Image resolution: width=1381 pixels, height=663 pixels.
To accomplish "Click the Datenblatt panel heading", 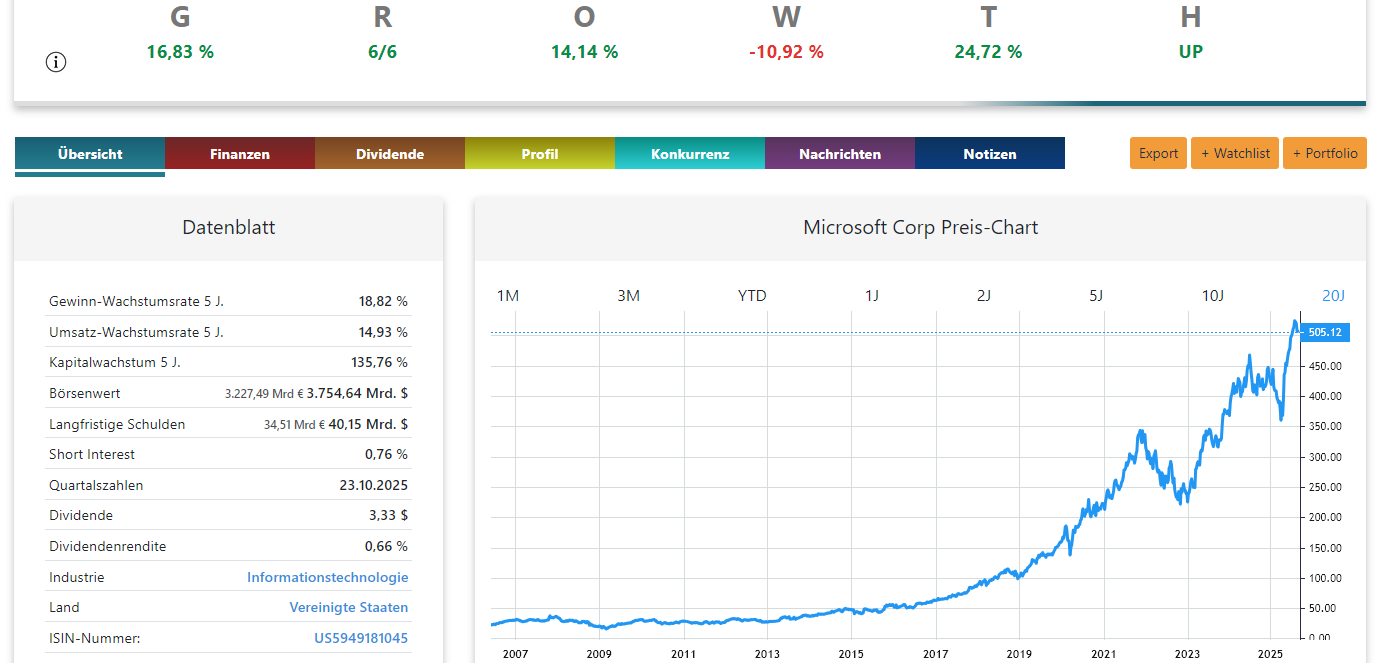I will point(228,227).
